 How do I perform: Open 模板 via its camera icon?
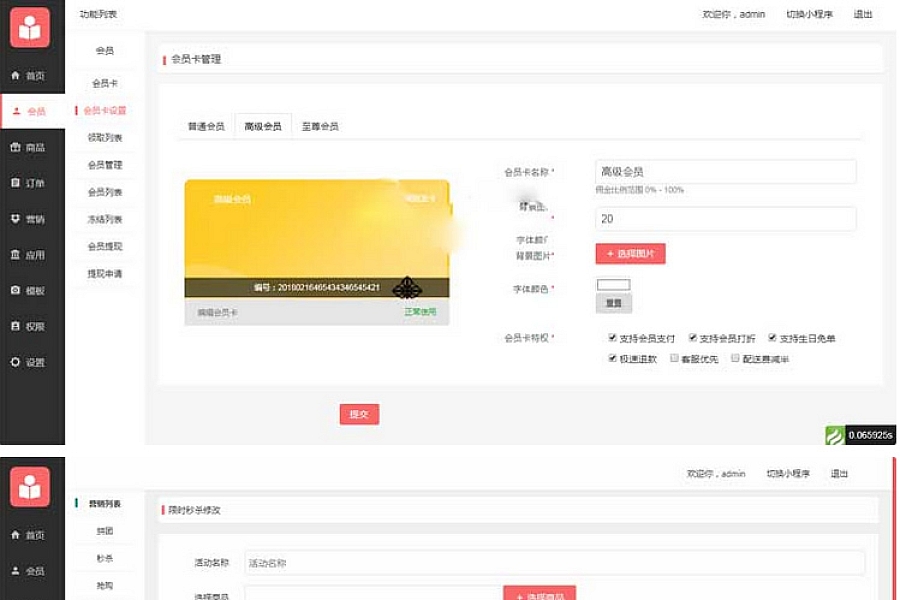[15, 290]
